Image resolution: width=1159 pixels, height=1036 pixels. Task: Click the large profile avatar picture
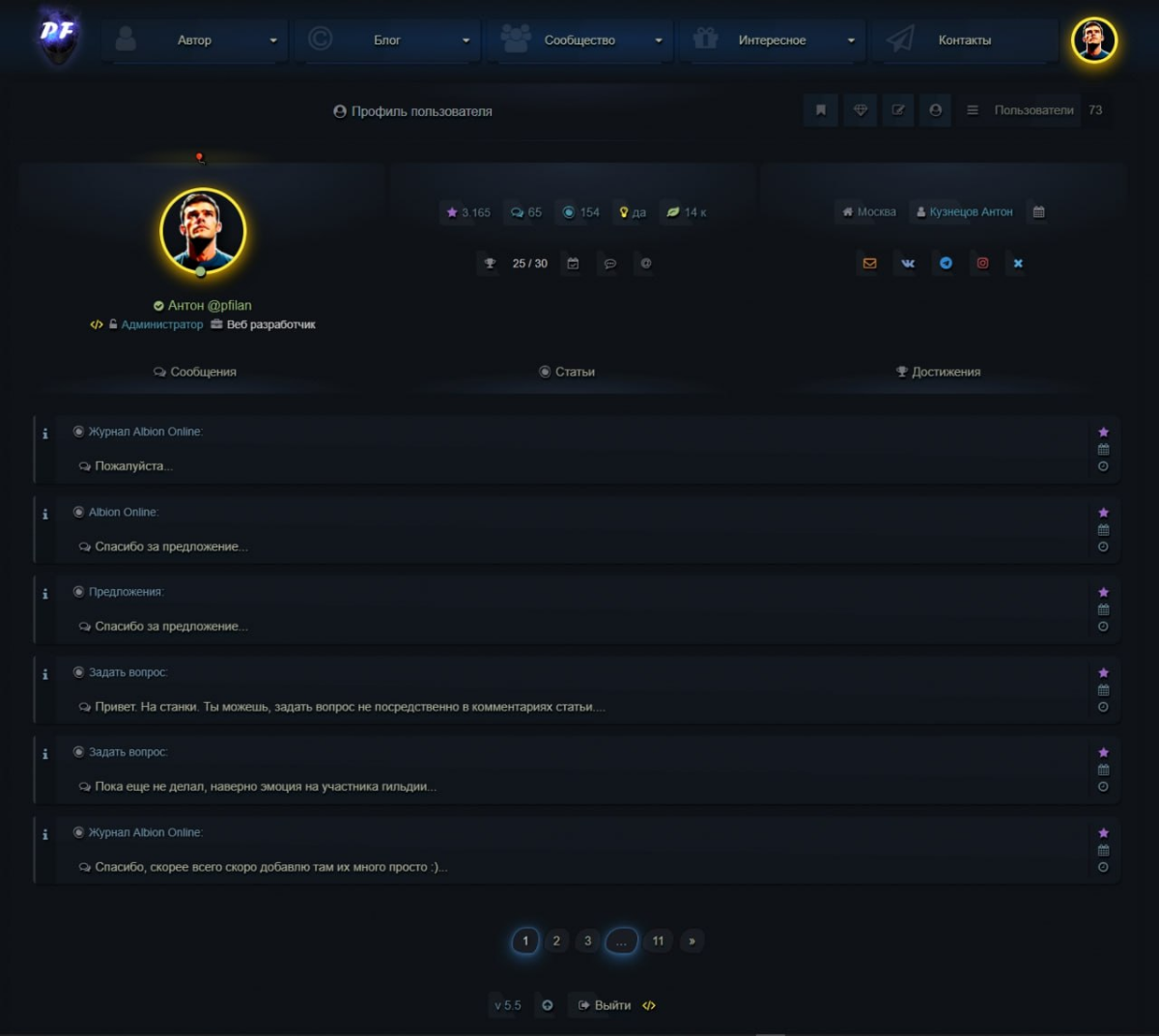[x=203, y=232]
